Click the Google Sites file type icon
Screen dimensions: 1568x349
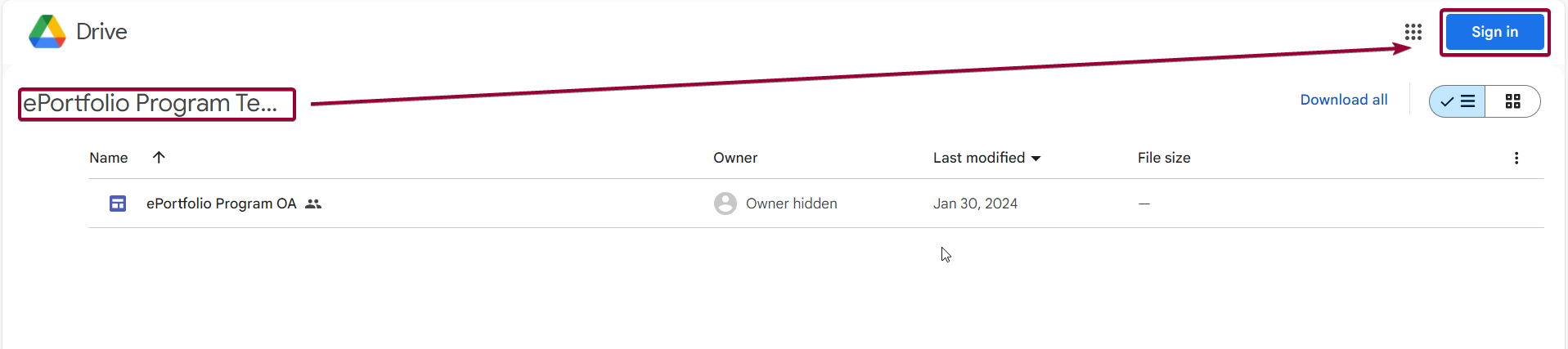pyautogui.click(x=118, y=204)
